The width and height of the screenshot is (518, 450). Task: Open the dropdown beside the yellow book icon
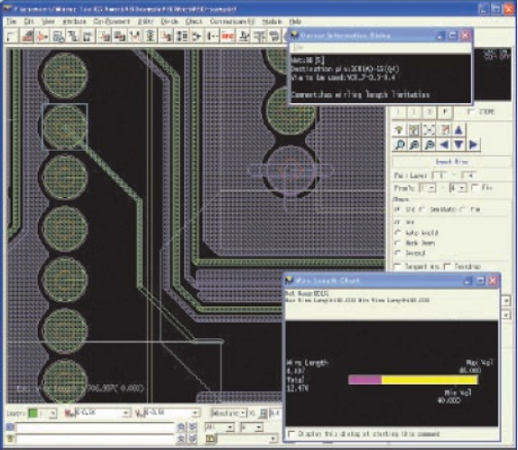[x=247, y=439]
